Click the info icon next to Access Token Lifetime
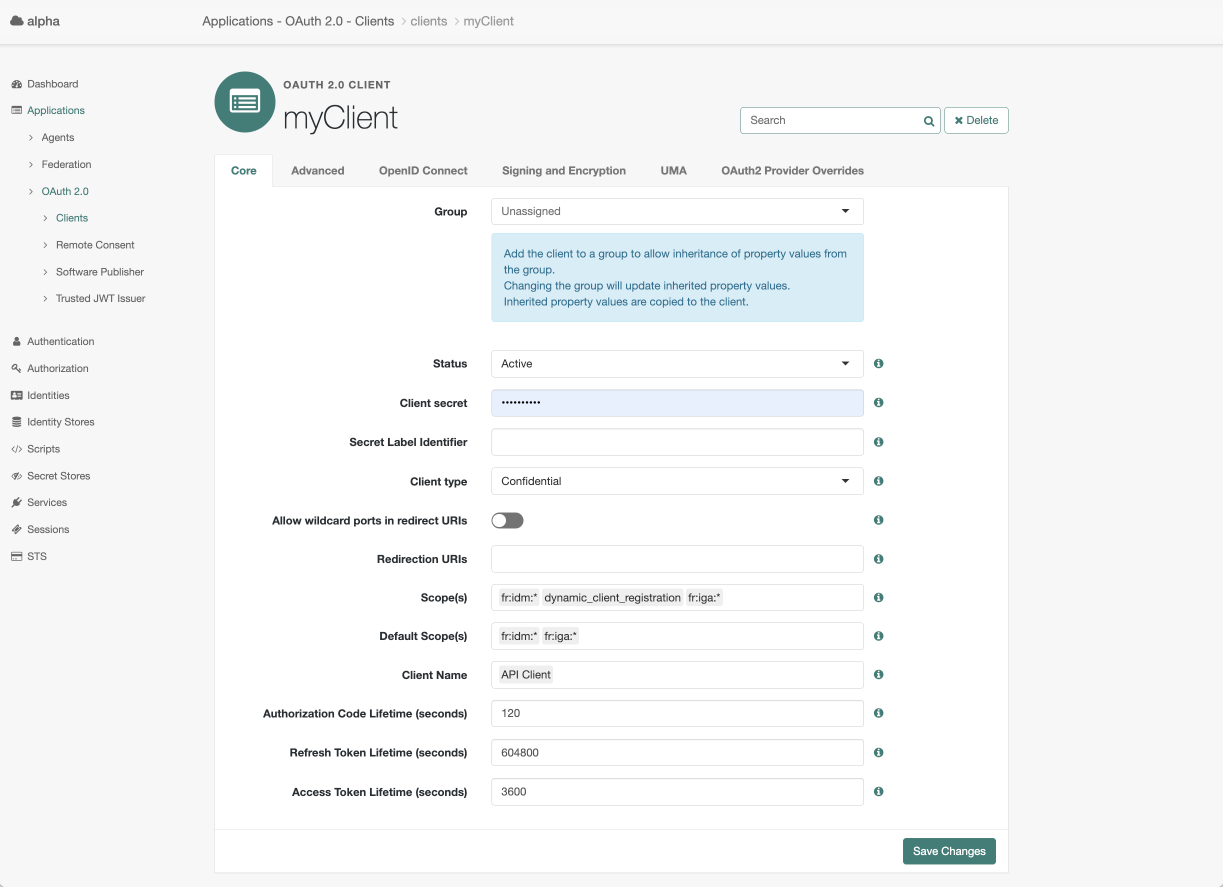 click(878, 791)
